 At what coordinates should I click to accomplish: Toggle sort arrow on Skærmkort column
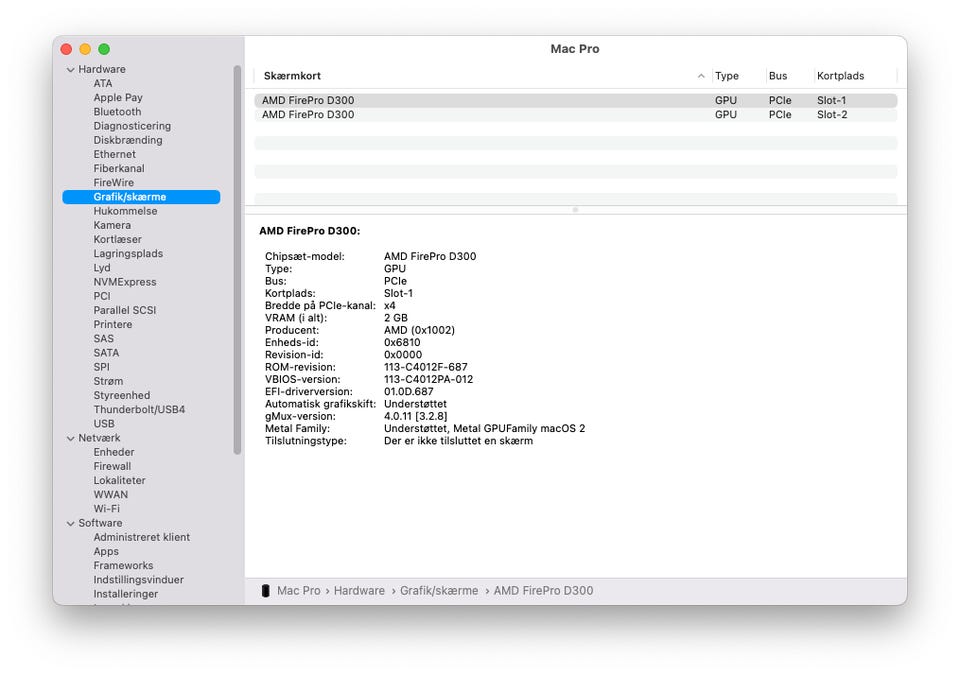pyautogui.click(x=700, y=76)
